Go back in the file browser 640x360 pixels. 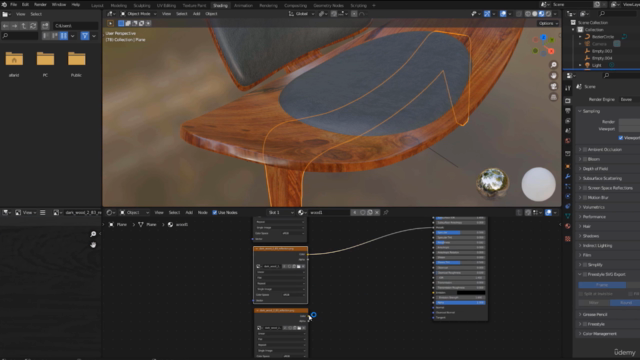pyautogui.click(x=5, y=26)
